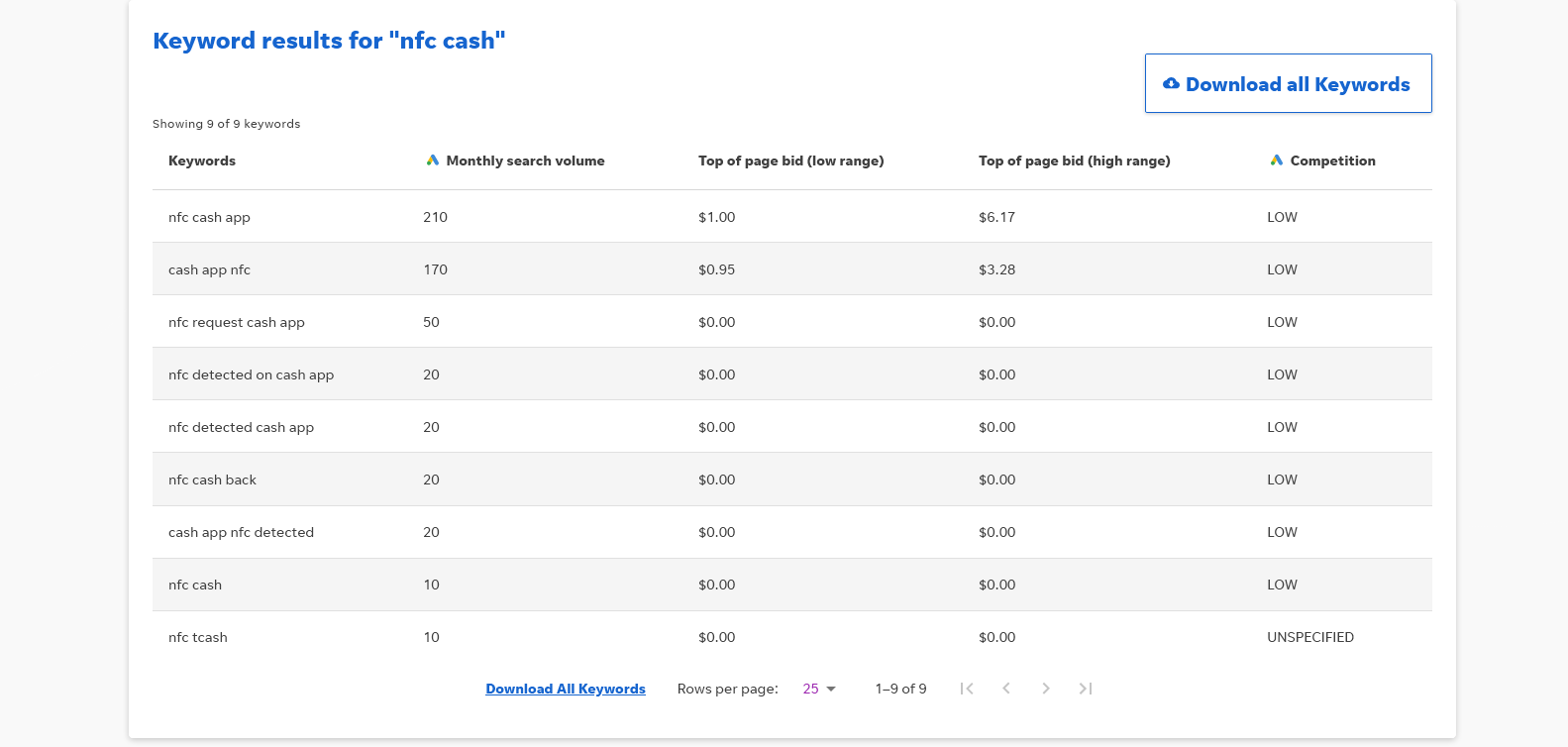Click the 'Keyword results for "nfc cash"' heading
The image size is (1568, 747).
[329, 41]
